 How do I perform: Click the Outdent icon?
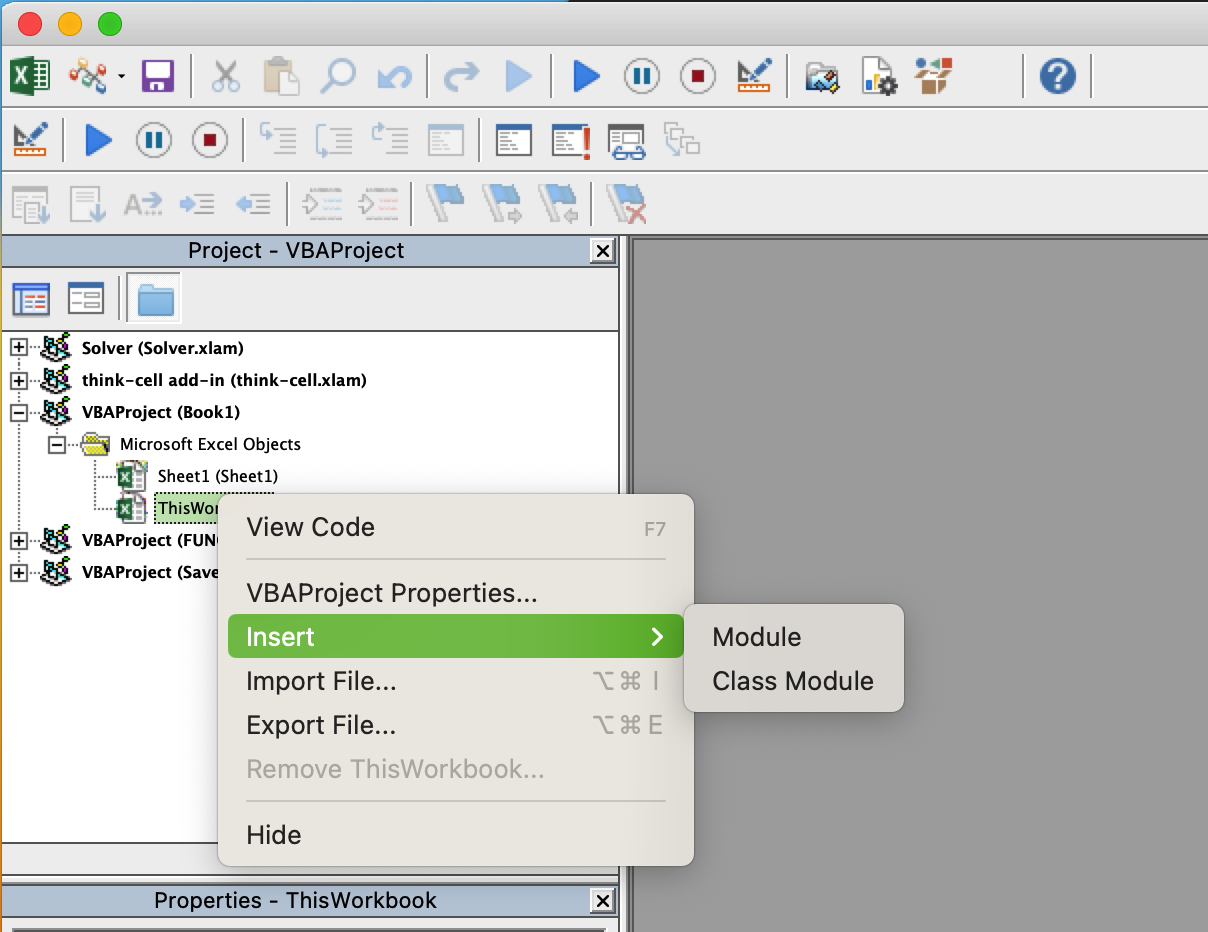254,204
